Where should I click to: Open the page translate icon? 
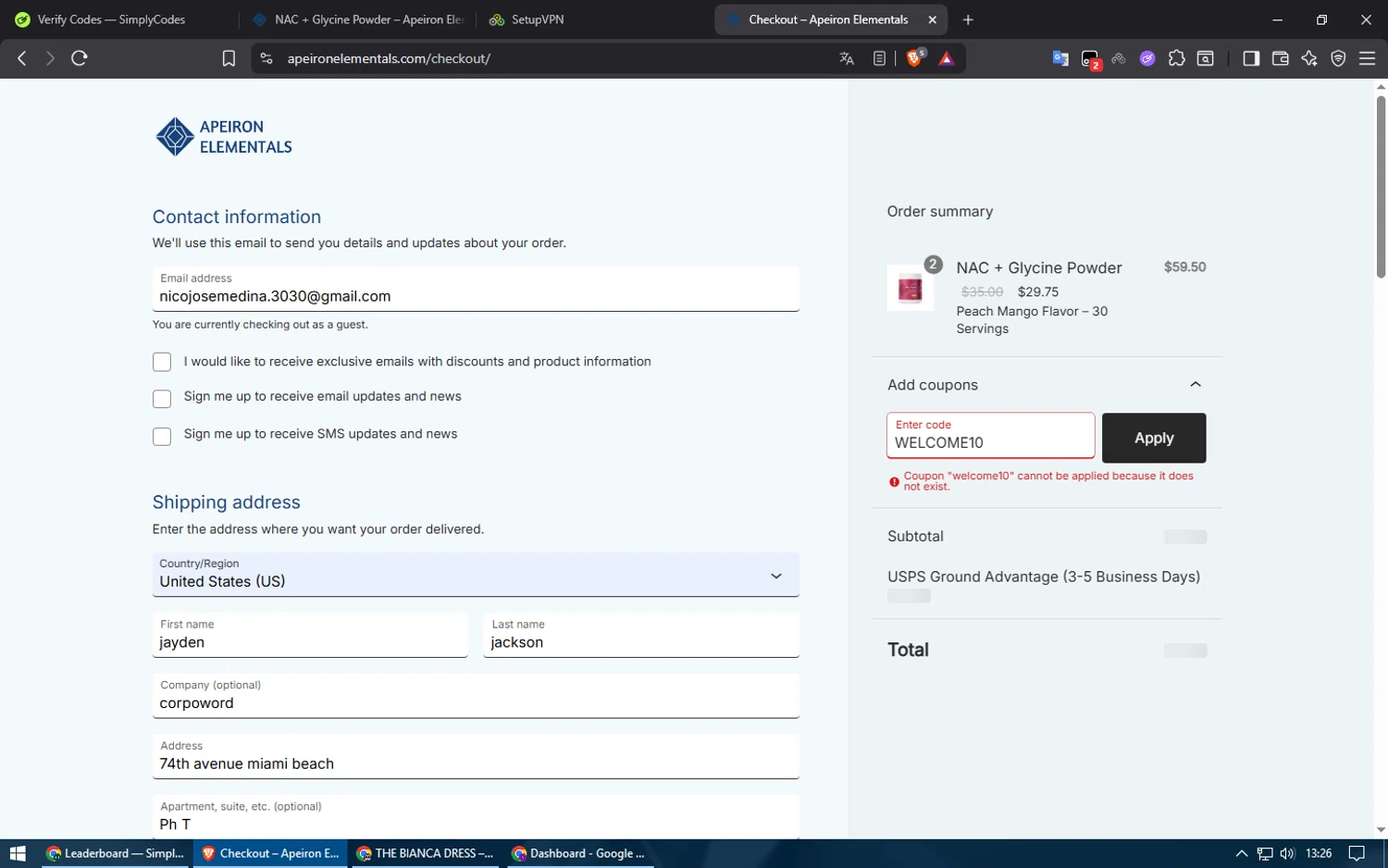[x=846, y=58]
